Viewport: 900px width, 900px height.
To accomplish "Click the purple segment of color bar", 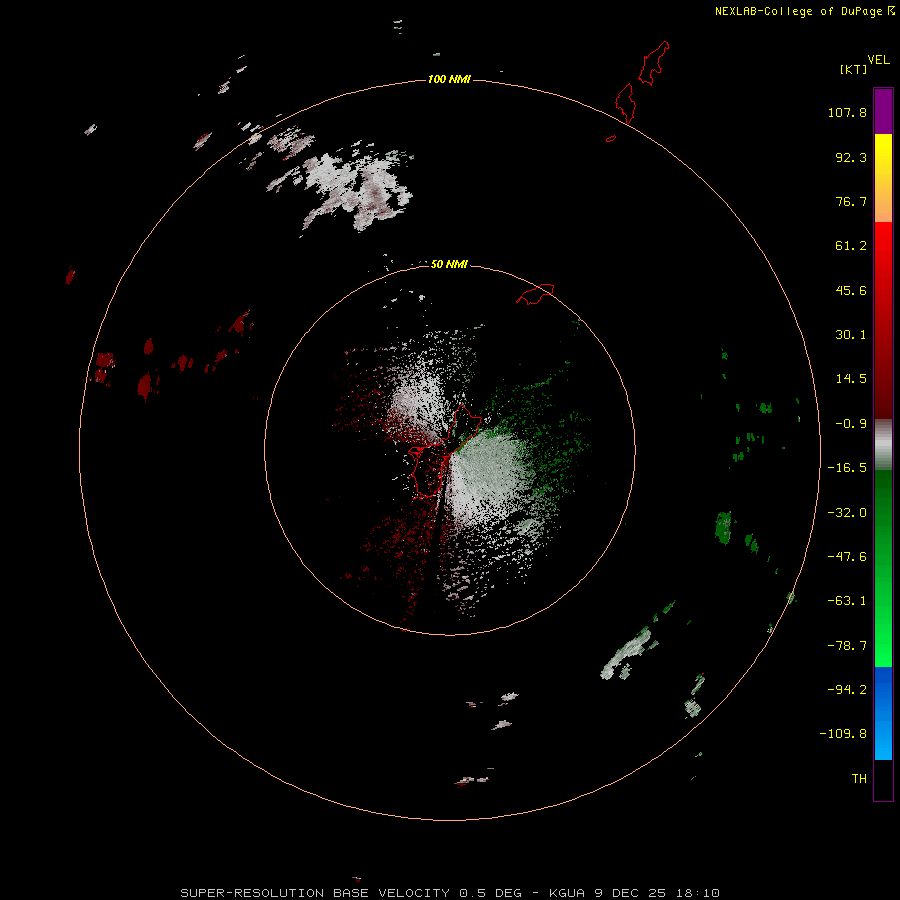I will click(883, 111).
